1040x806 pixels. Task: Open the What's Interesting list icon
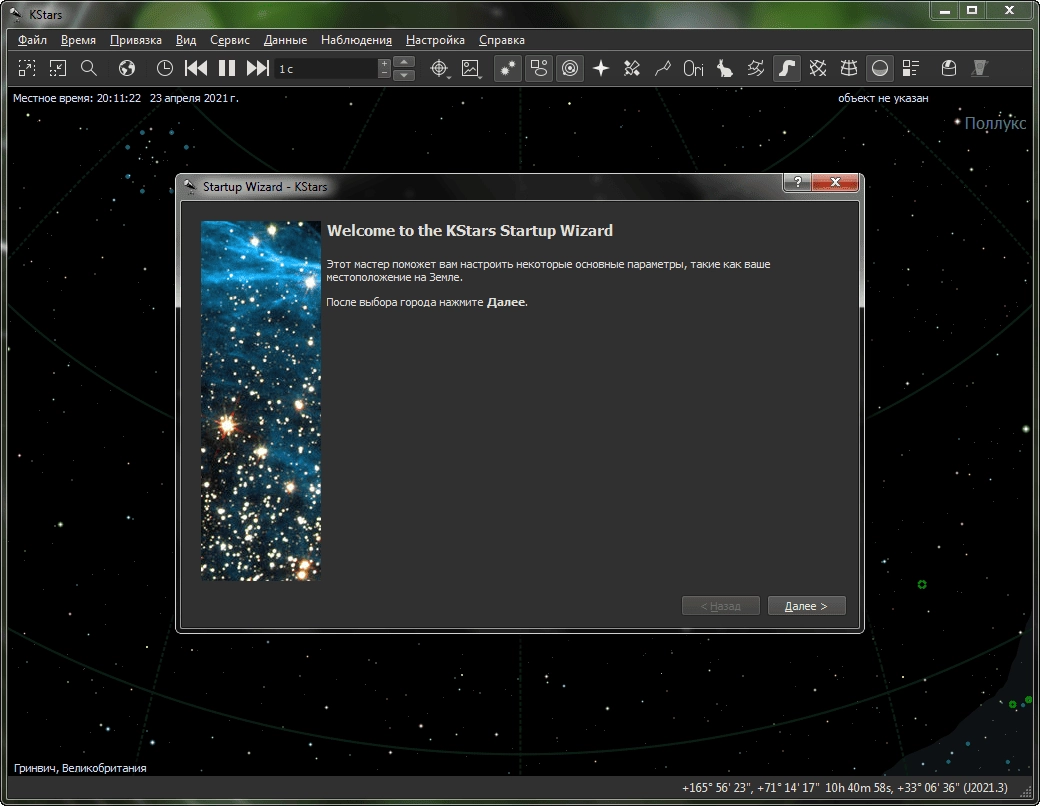(911, 68)
